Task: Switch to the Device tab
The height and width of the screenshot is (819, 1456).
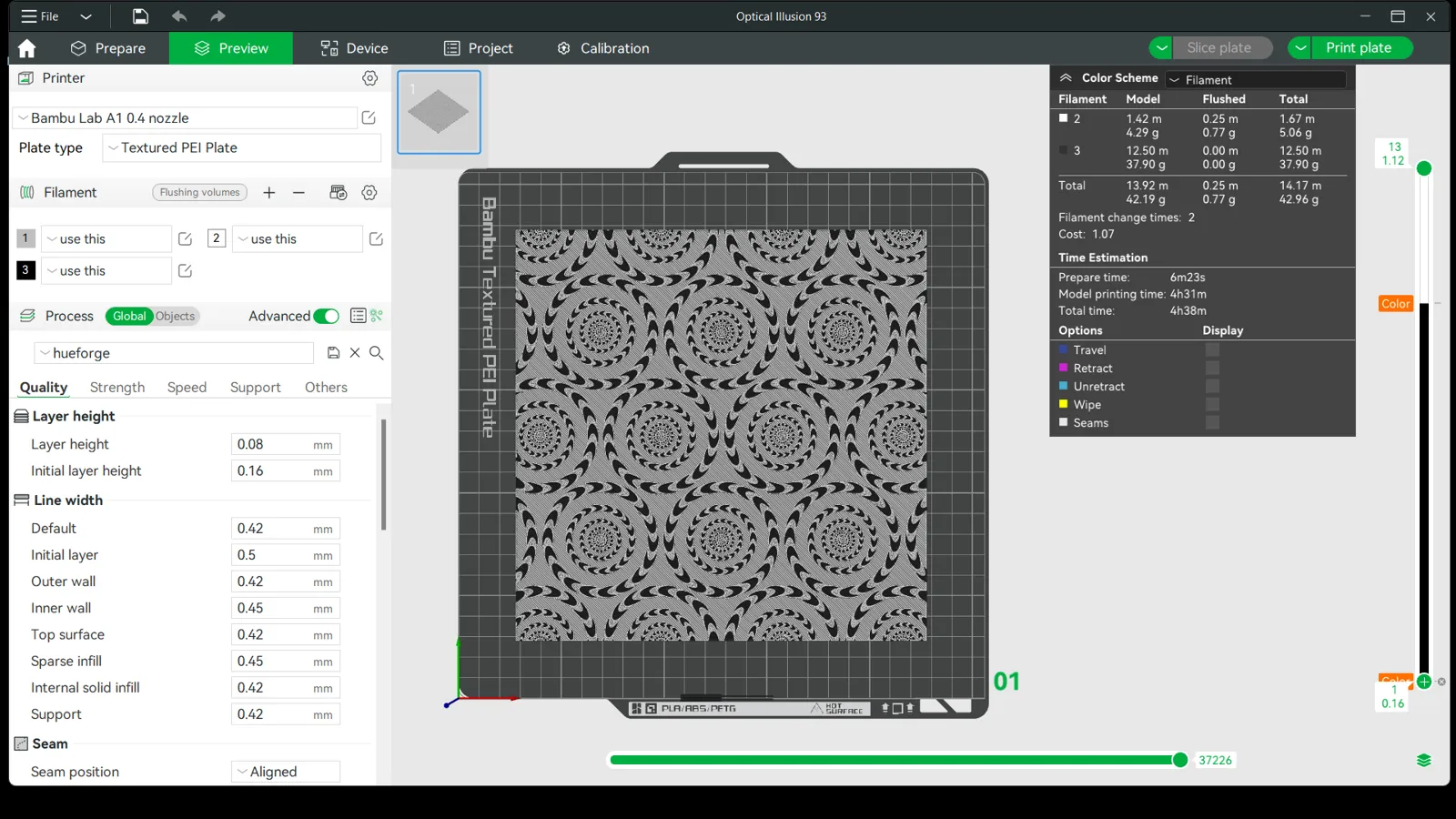Action: point(355,48)
